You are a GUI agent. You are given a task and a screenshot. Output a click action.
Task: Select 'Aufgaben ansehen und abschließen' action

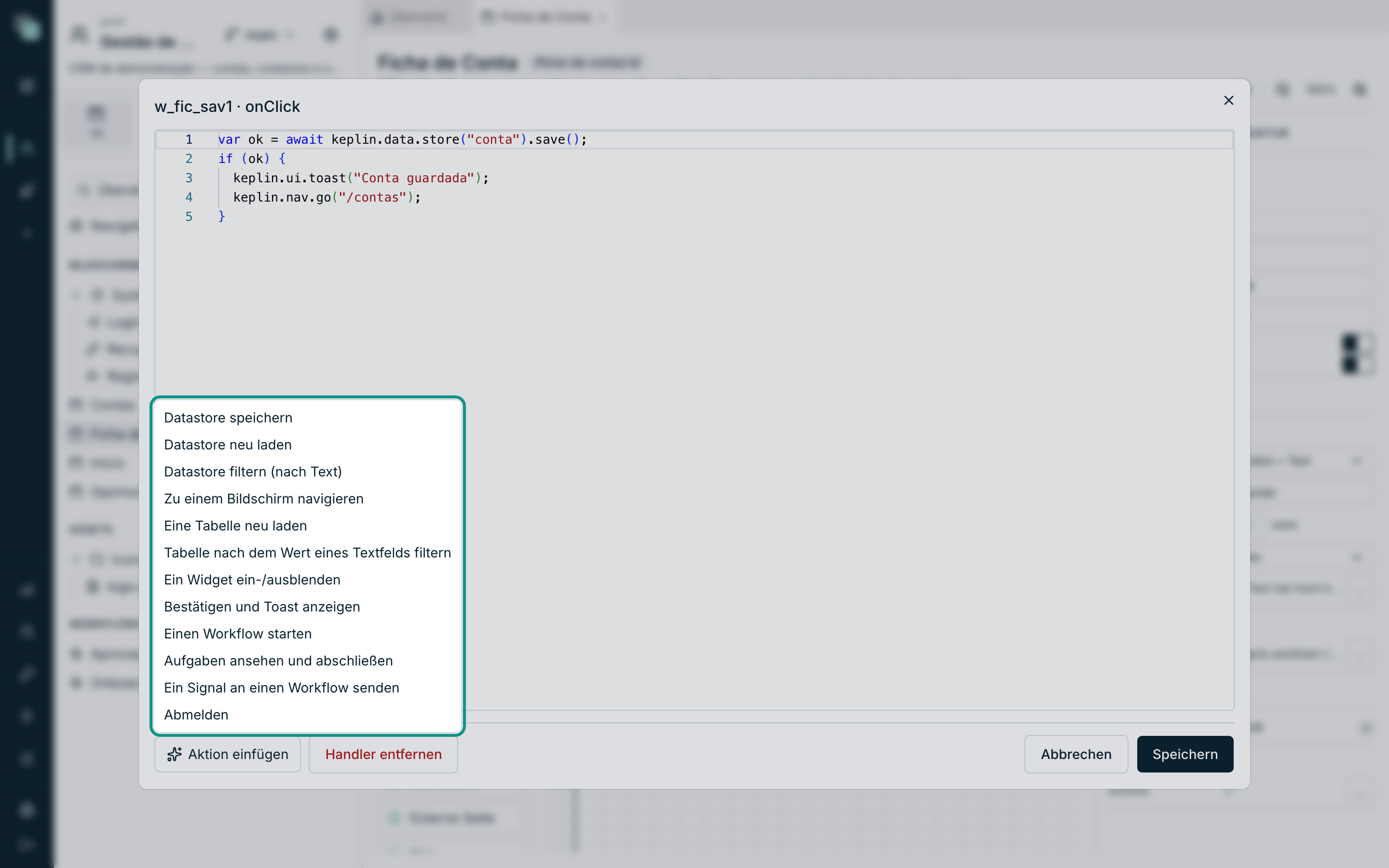308,660
